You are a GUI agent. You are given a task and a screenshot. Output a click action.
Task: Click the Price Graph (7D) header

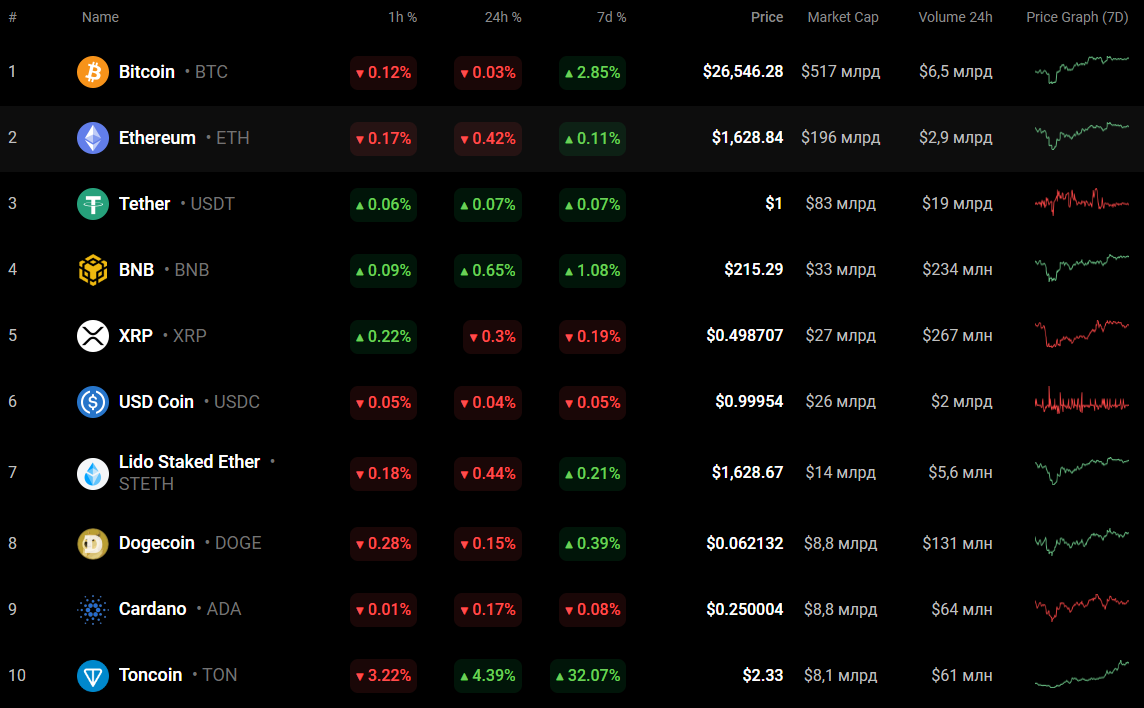(x=1077, y=17)
